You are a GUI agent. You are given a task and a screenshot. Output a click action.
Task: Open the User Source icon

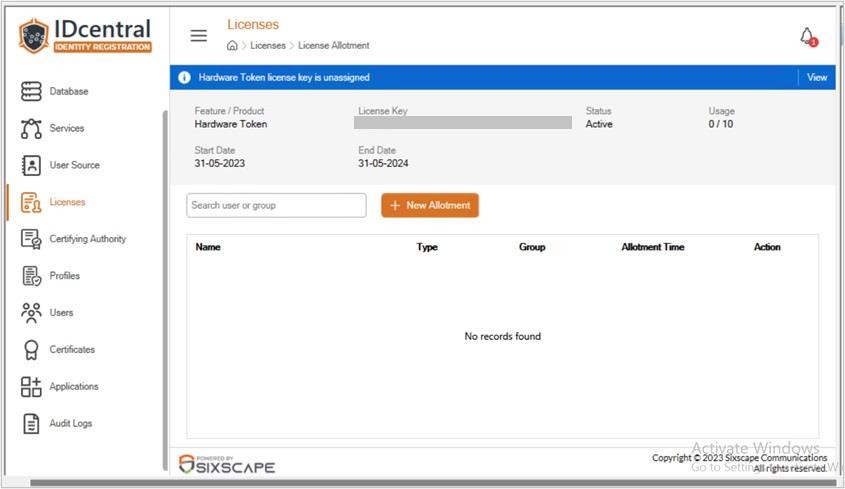[x=31, y=165]
